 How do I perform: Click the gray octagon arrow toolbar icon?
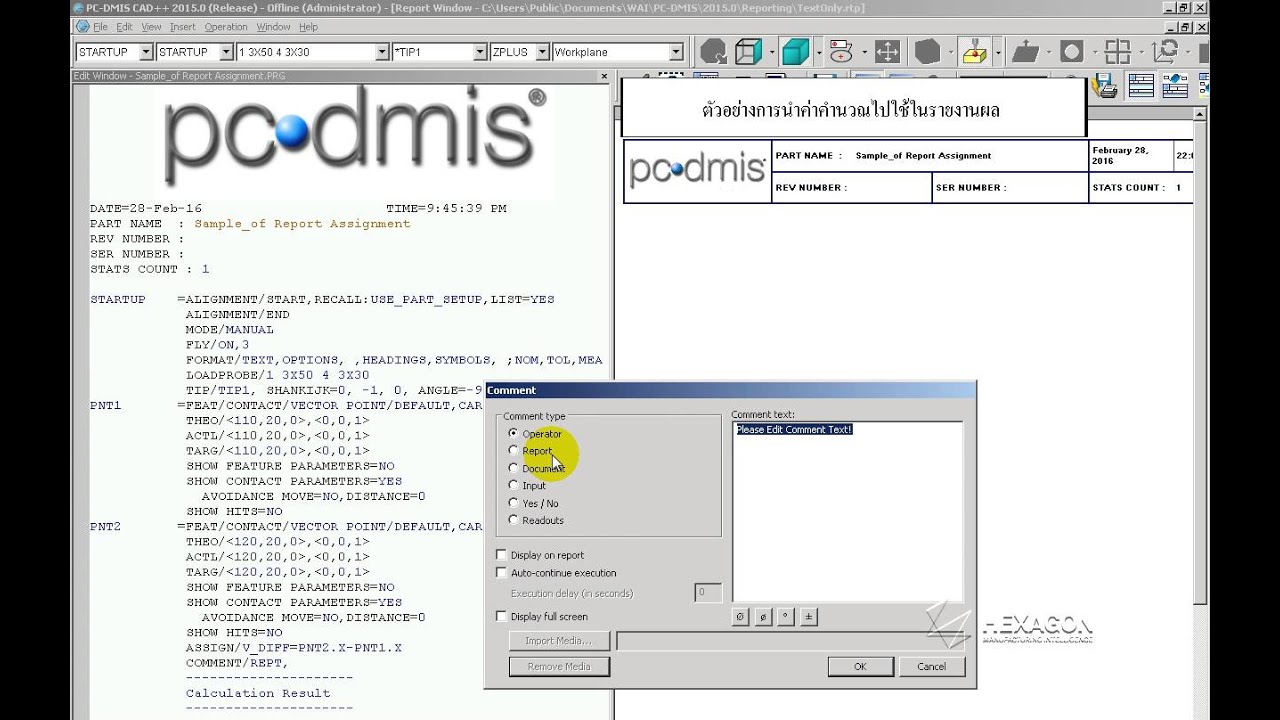pos(713,52)
